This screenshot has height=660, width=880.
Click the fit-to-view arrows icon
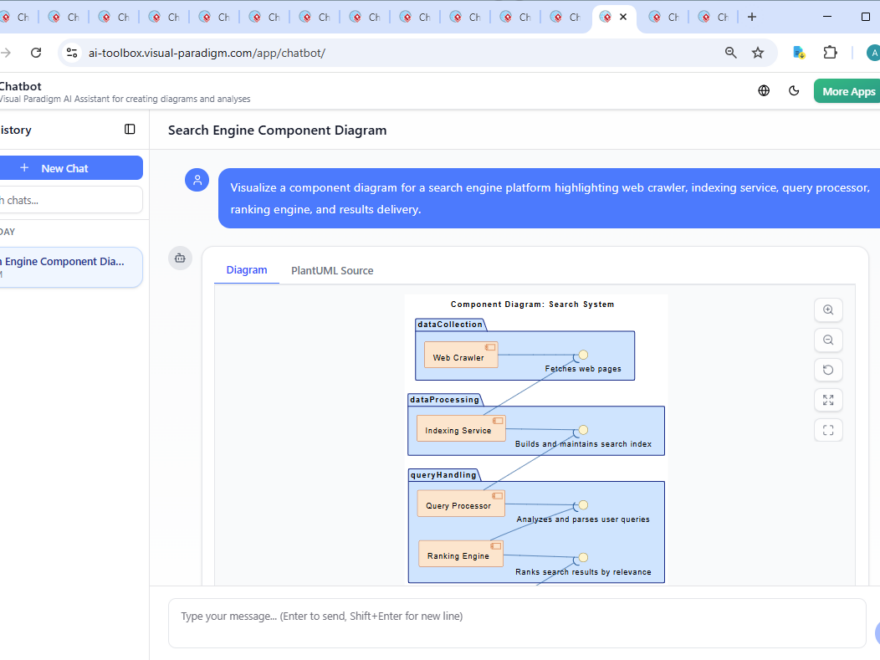tap(828, 400)
